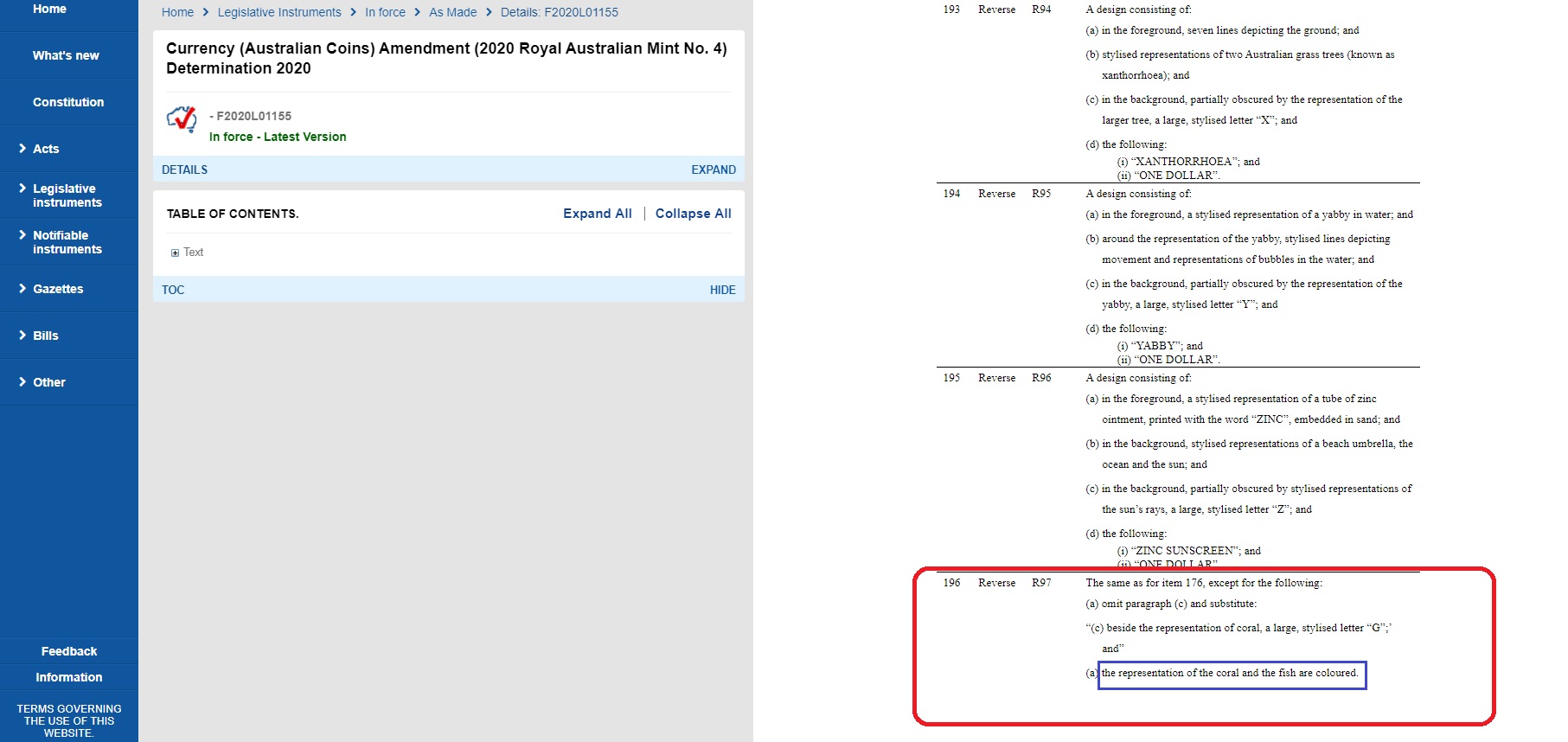
Task: Open the Feedback link
Action: [69, 651]
